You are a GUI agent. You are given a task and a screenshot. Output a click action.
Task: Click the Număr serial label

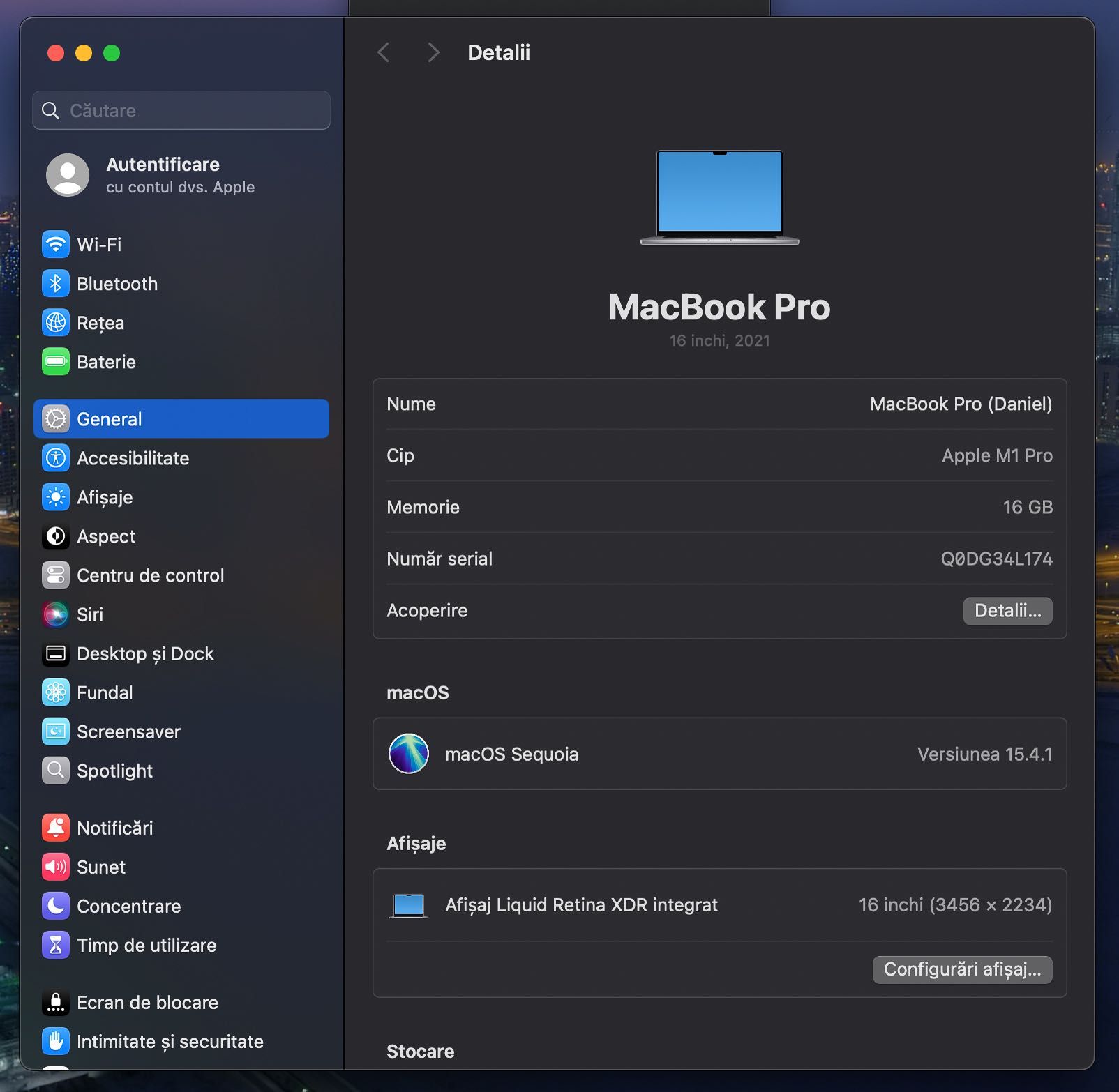pos(440,559)
